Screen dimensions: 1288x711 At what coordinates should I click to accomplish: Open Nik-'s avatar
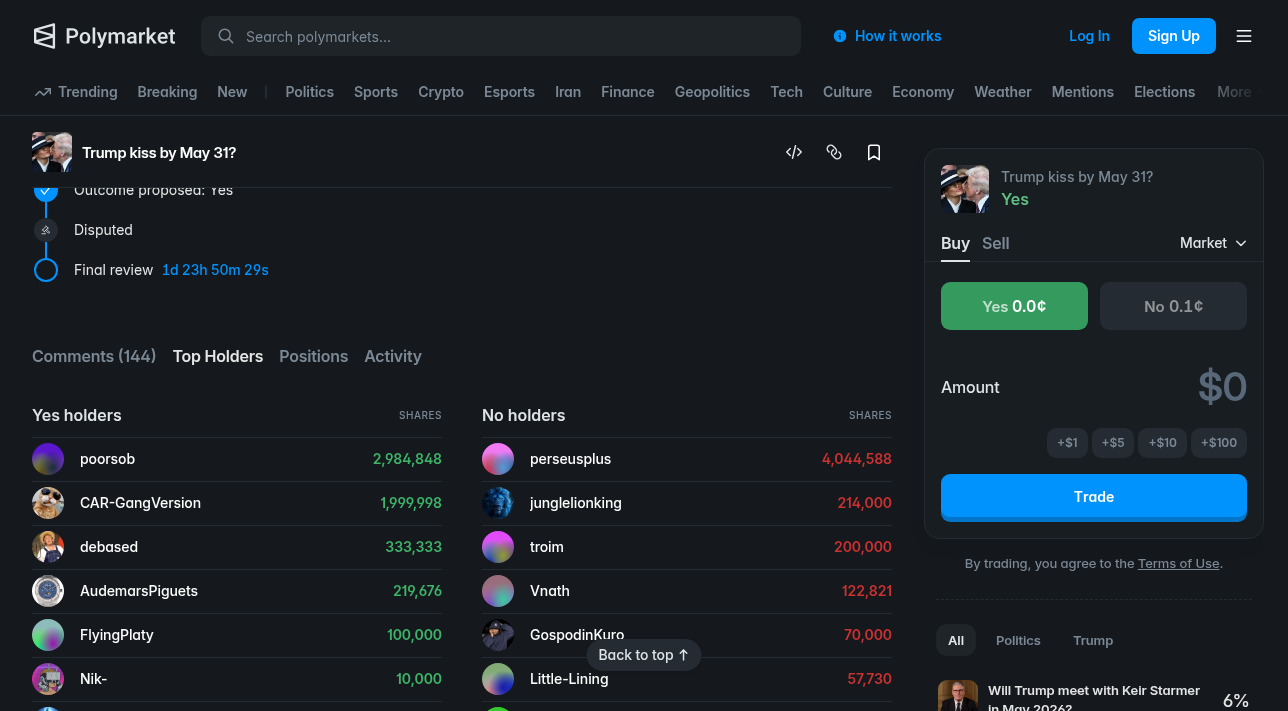click(x=48, y=679)
